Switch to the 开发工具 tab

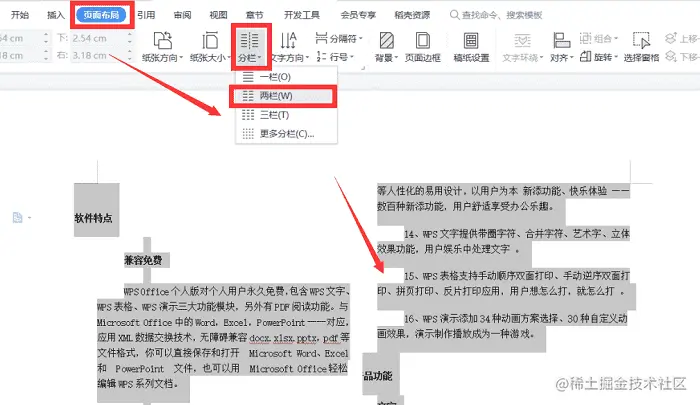(302, 15)
